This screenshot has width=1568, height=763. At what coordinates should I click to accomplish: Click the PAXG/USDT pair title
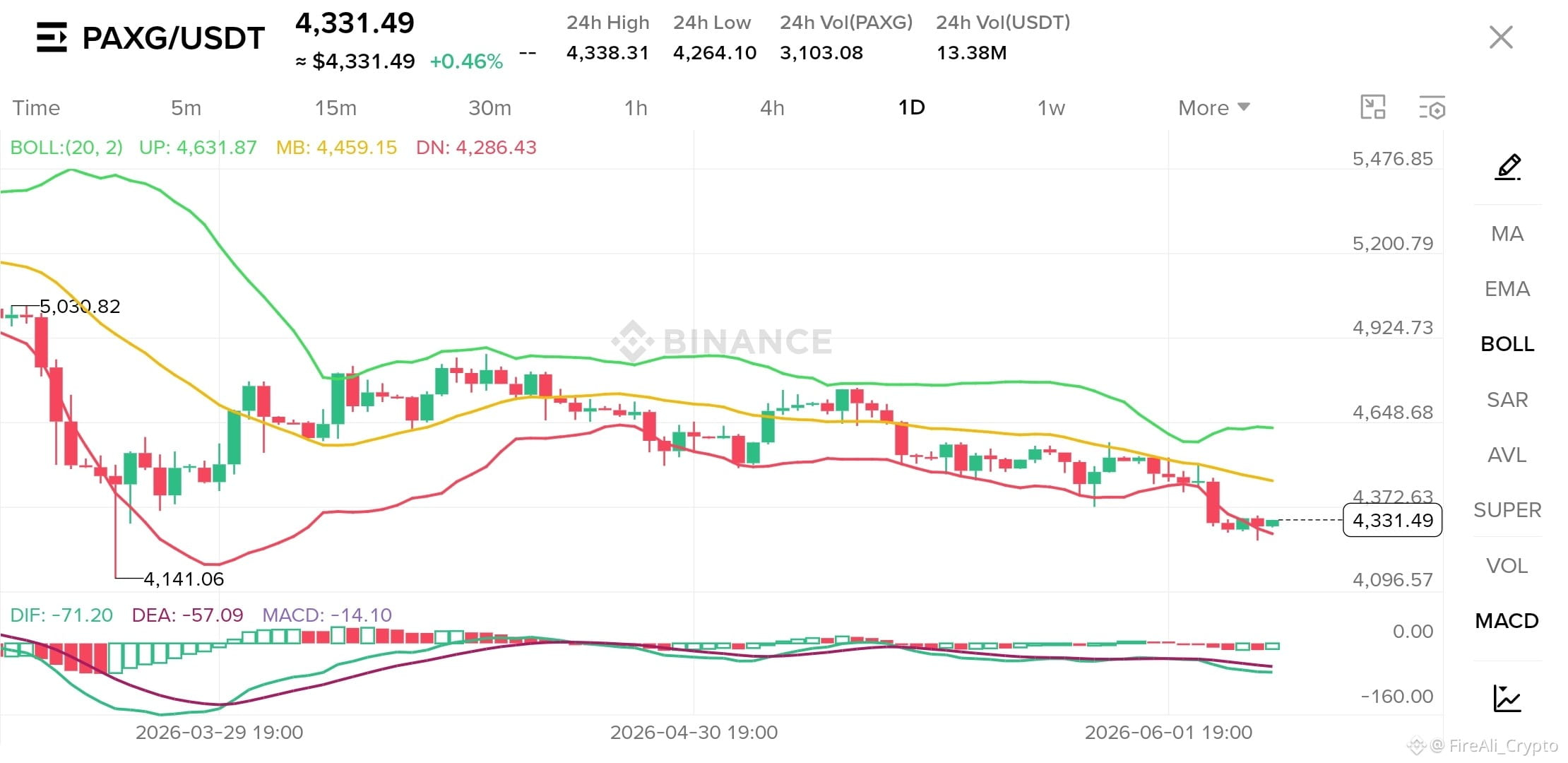click(x=173, y=38)
